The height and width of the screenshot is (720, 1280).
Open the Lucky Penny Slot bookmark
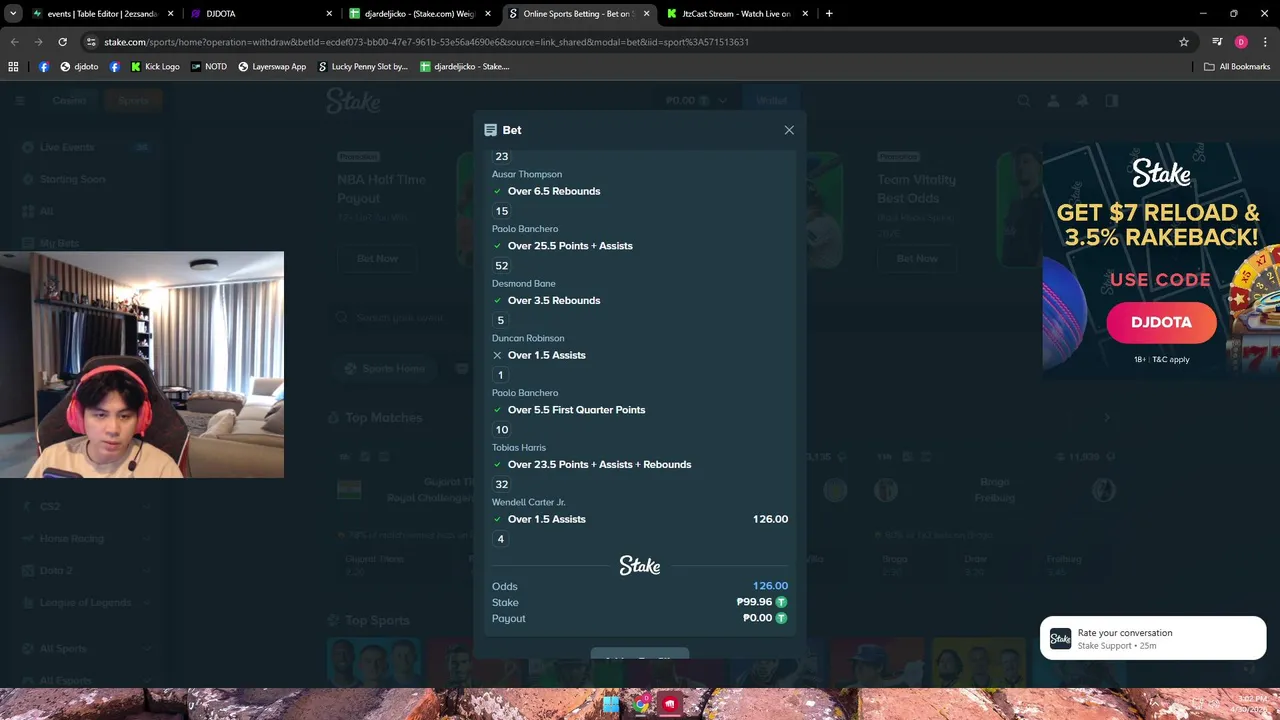pyautogui.click(x=363, y=67)
